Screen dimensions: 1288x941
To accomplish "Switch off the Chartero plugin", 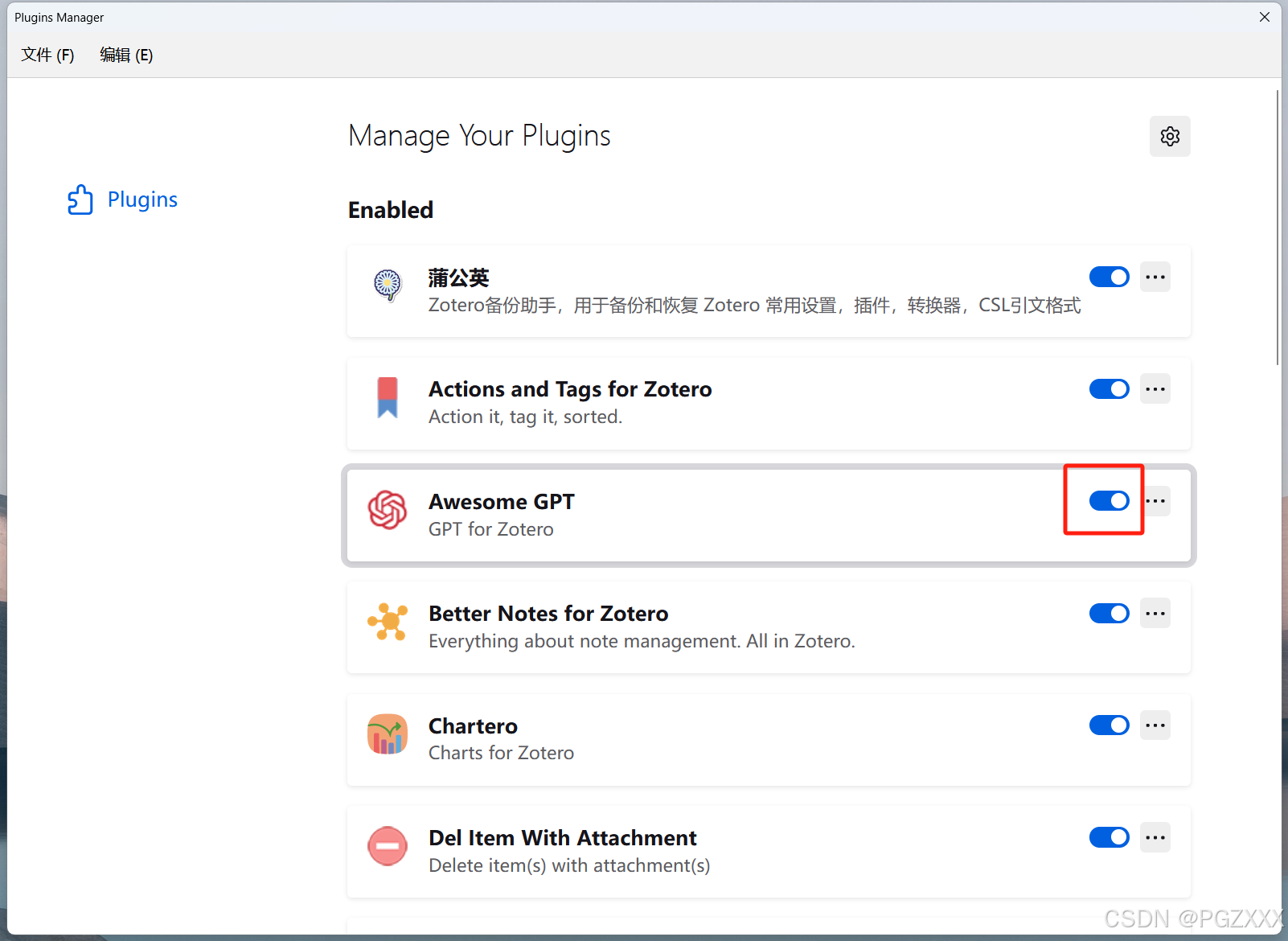I will tap(1110, 725).
